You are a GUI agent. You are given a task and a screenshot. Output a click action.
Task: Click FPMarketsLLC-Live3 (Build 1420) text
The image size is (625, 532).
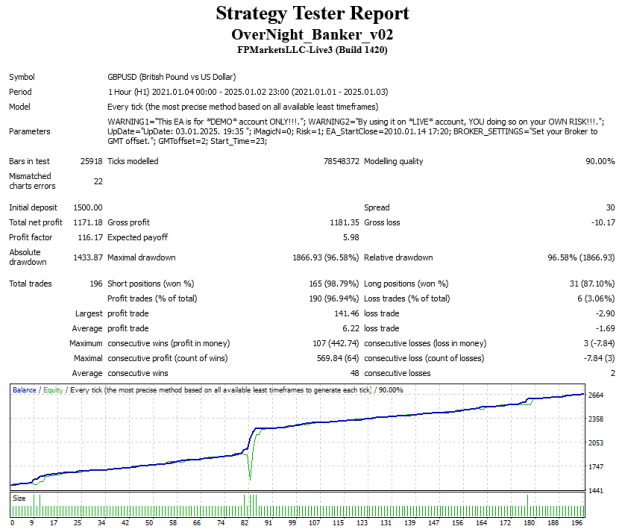(x=312, y=50)
